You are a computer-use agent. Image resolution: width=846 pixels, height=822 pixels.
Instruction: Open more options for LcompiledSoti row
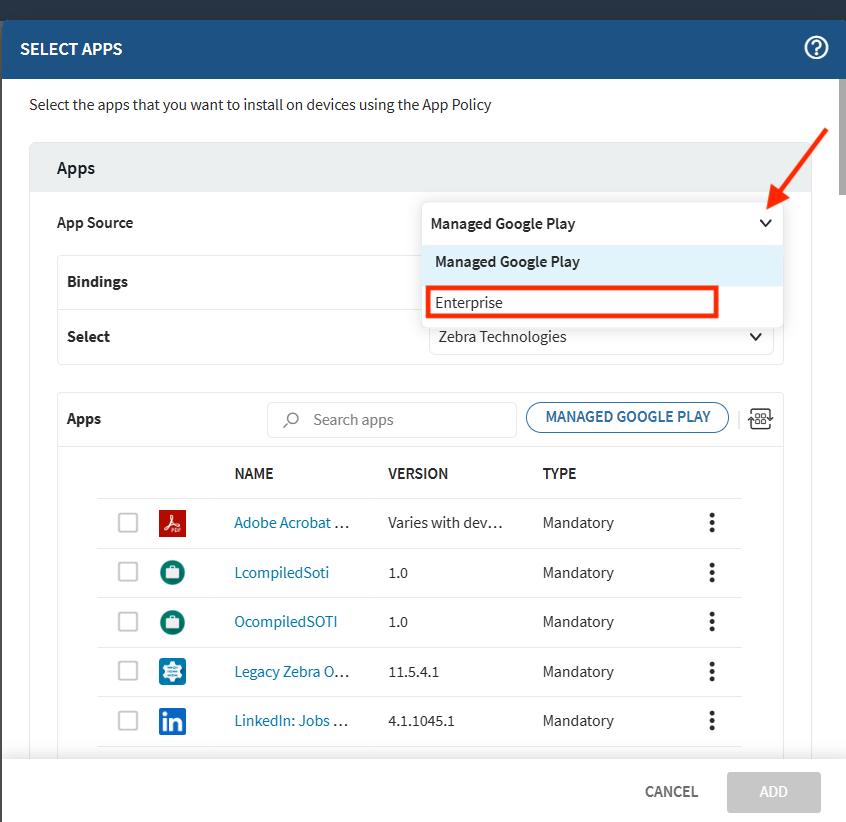click(712, 572)
